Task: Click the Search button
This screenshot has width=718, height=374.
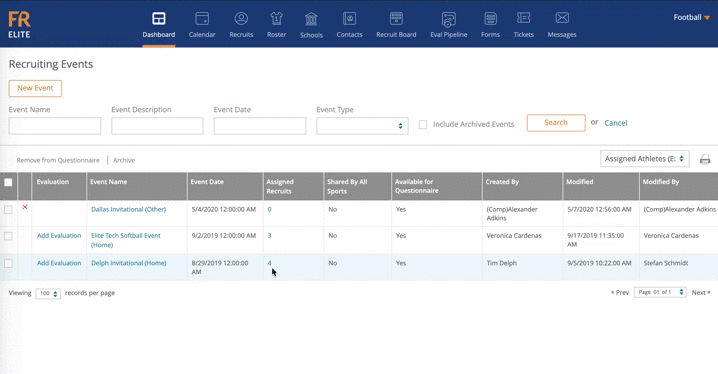Action: pos(556,123)
